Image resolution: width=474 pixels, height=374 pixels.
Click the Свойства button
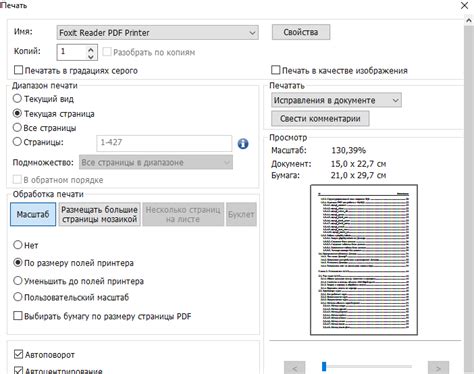click(x=301, y=32)
